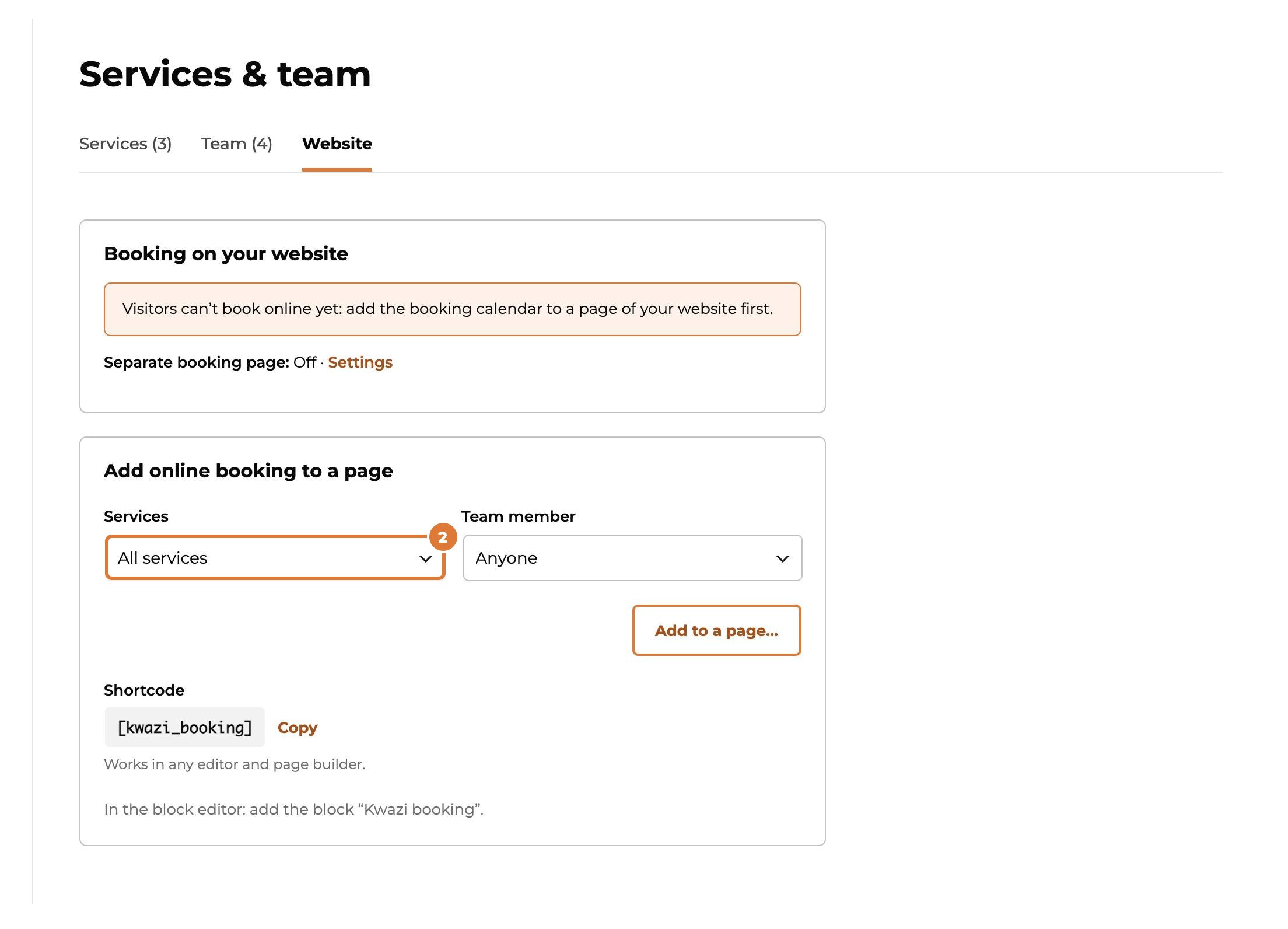Switch to the Services (3) tab
The width and height of the screenshot is (1288, 929).
[x=125, y=144]
